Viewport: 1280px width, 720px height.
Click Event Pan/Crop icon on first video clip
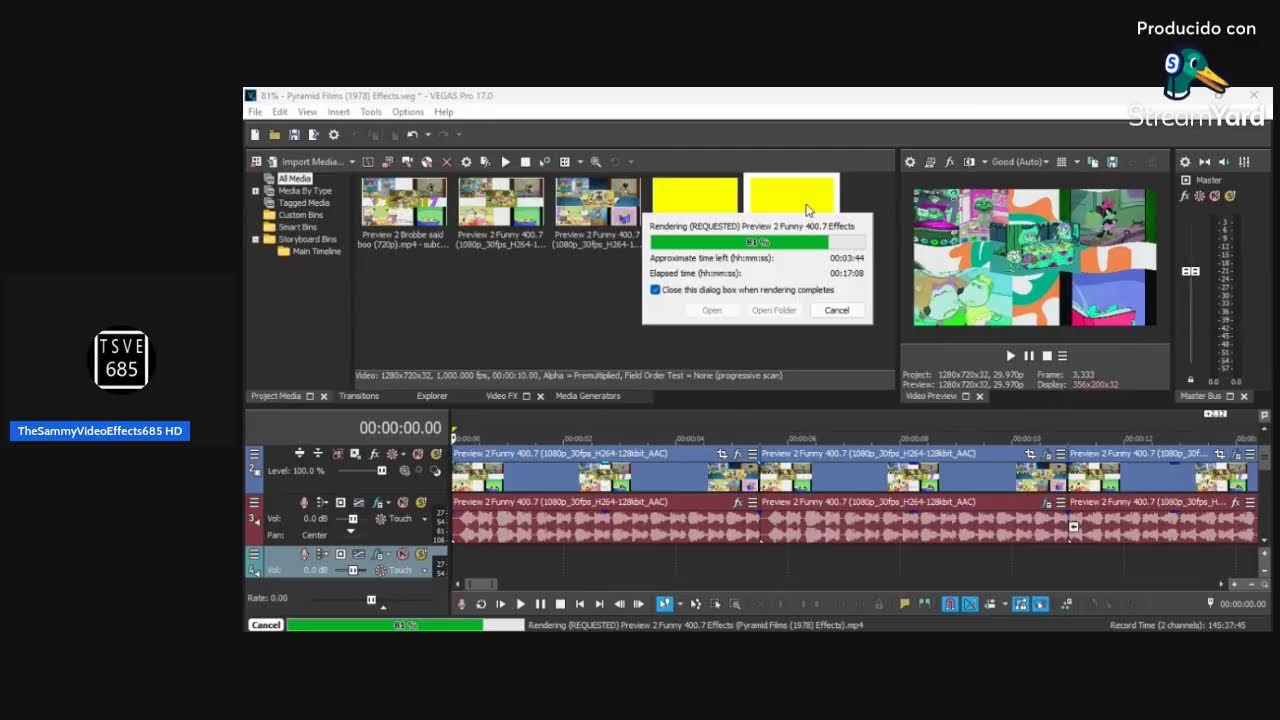[x=722, y=454]
